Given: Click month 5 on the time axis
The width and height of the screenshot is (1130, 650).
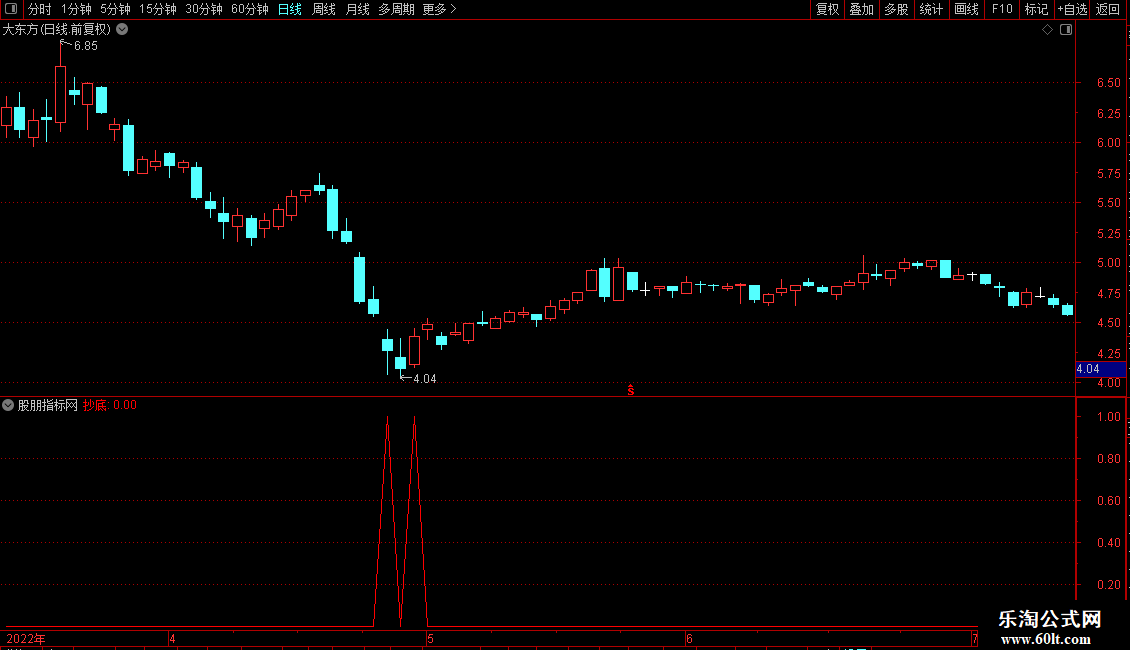Looking at the screenshot, I should coord(430,638).
